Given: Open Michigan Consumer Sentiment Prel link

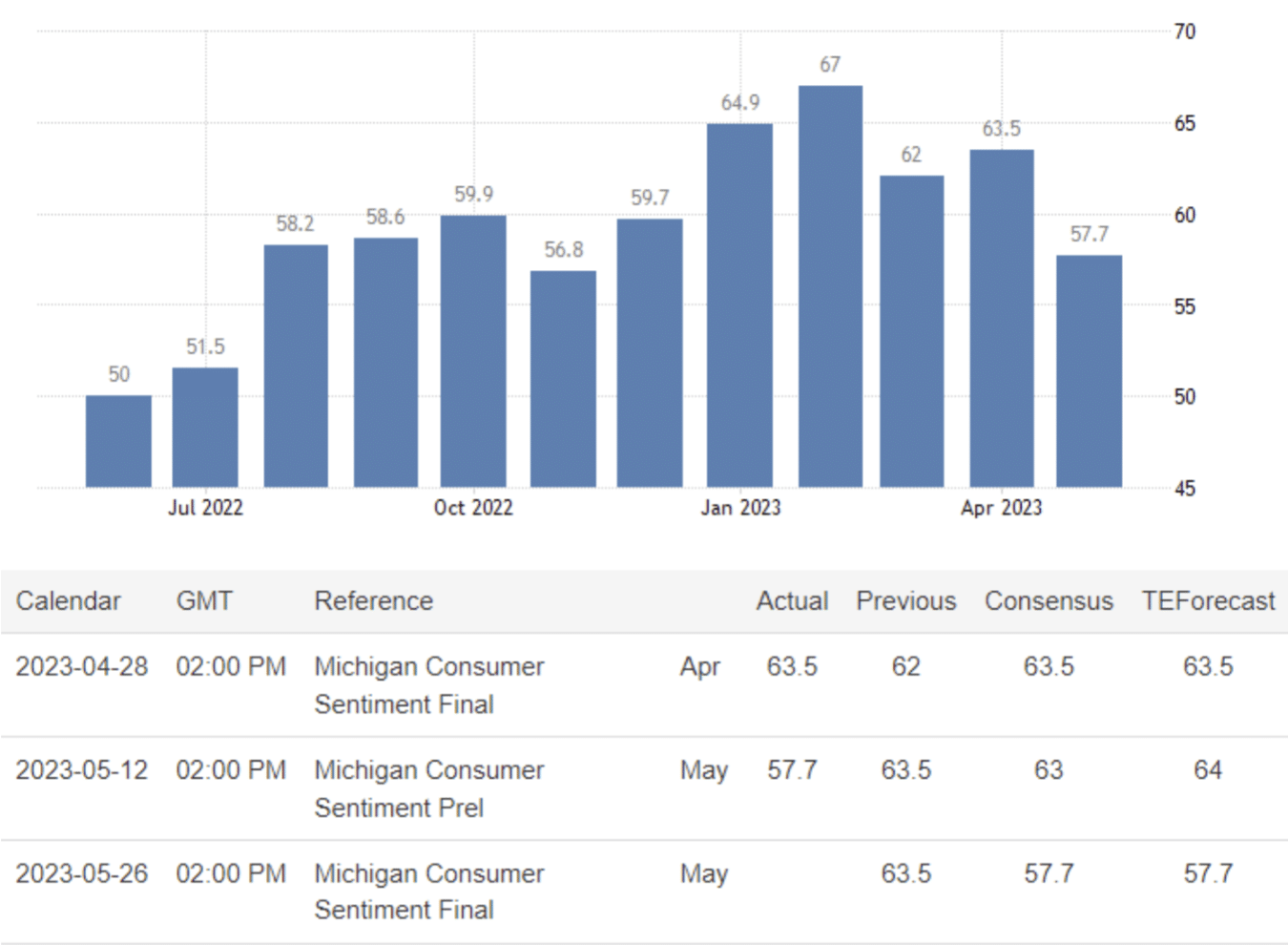Looking at the screenshot, I should tap(428, 788).
